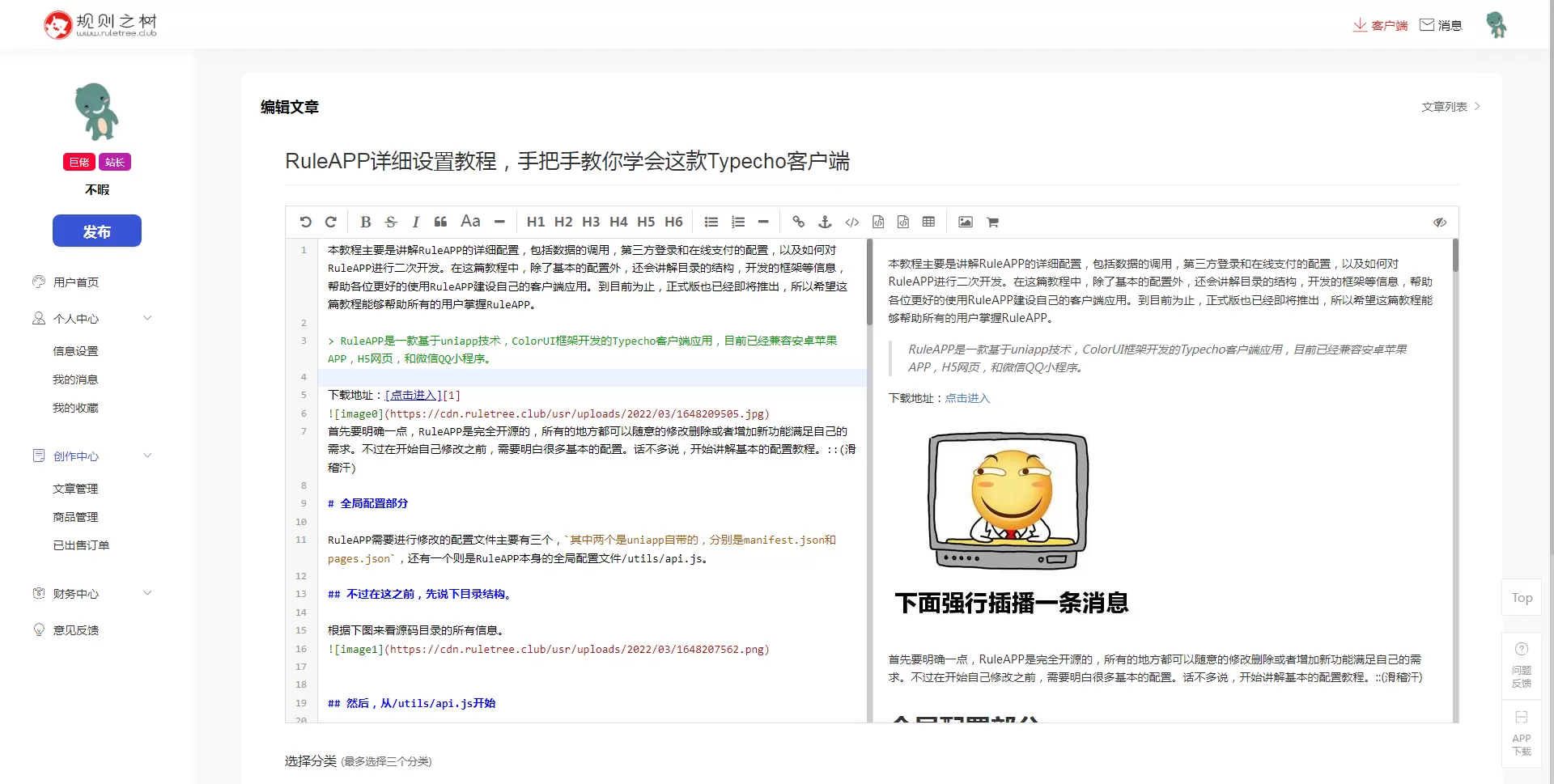Change letter case with Aa tool
The image size is (1554, 784).
pyautogui.click(x=470, y=221)
